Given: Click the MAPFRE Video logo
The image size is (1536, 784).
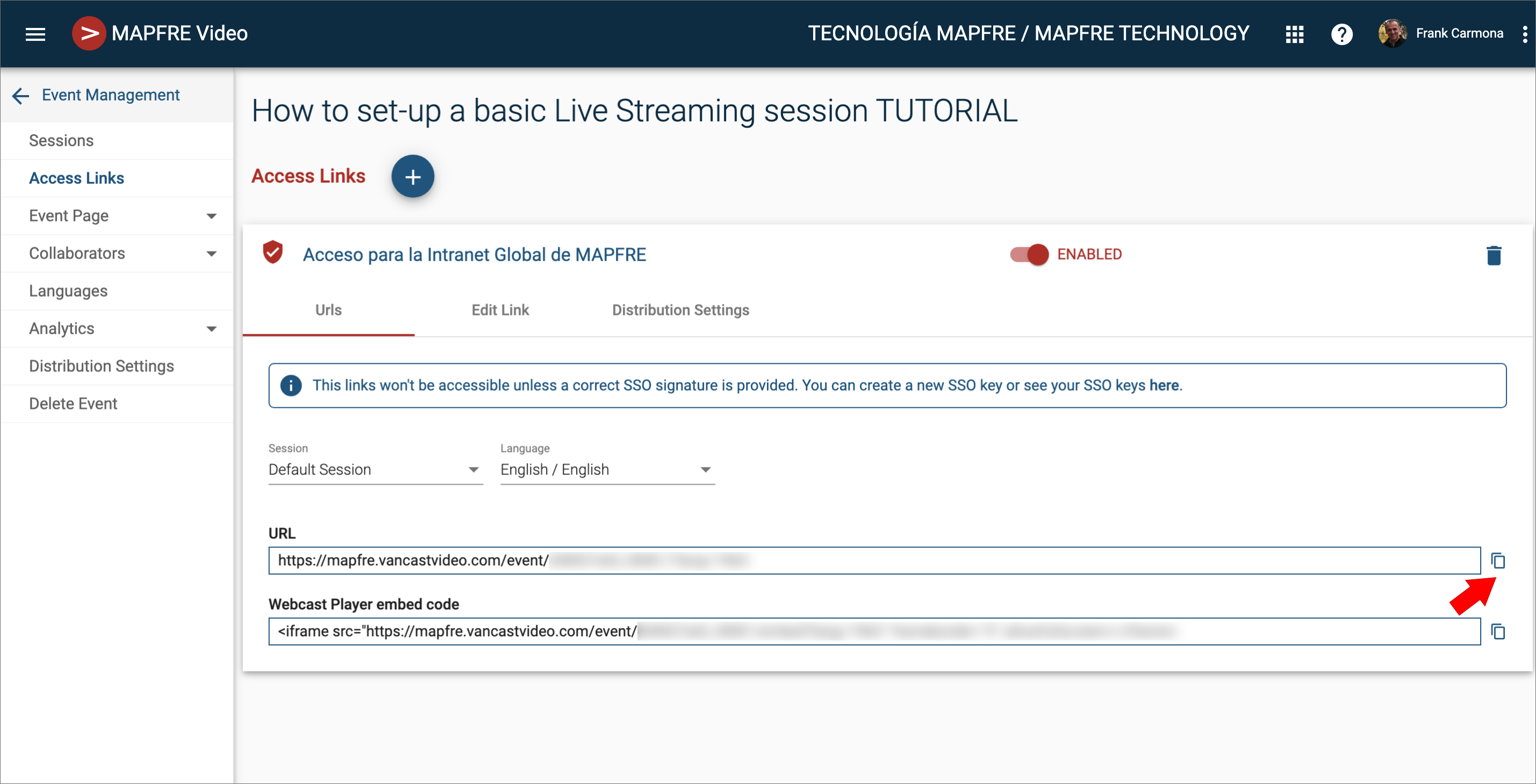Looking at the screenshot, I should click(89, 33).
